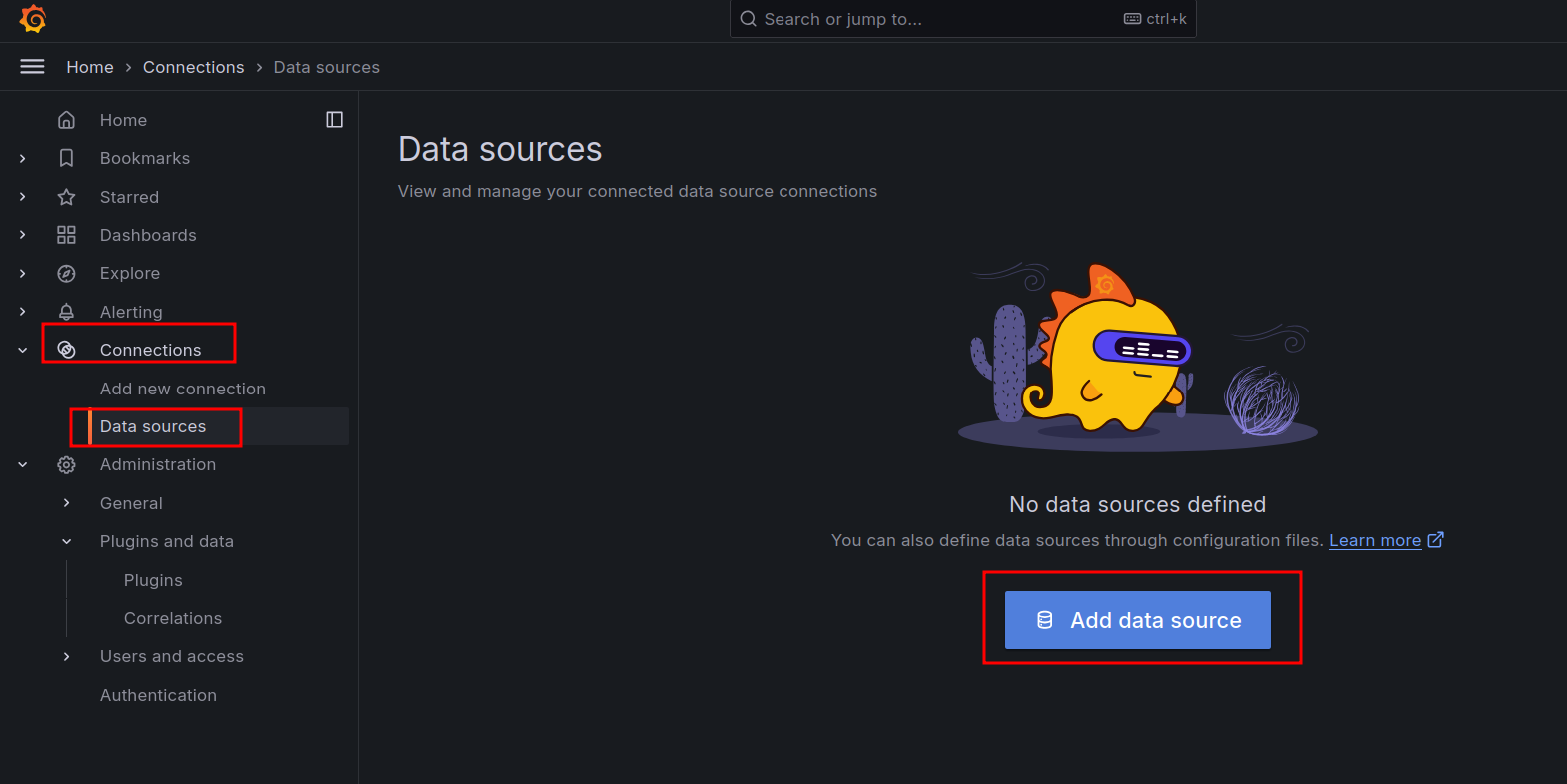This screenshot has height=784, width=1567.
Task: Open Bookmarks in the sidebar
Action: [145, 158]
